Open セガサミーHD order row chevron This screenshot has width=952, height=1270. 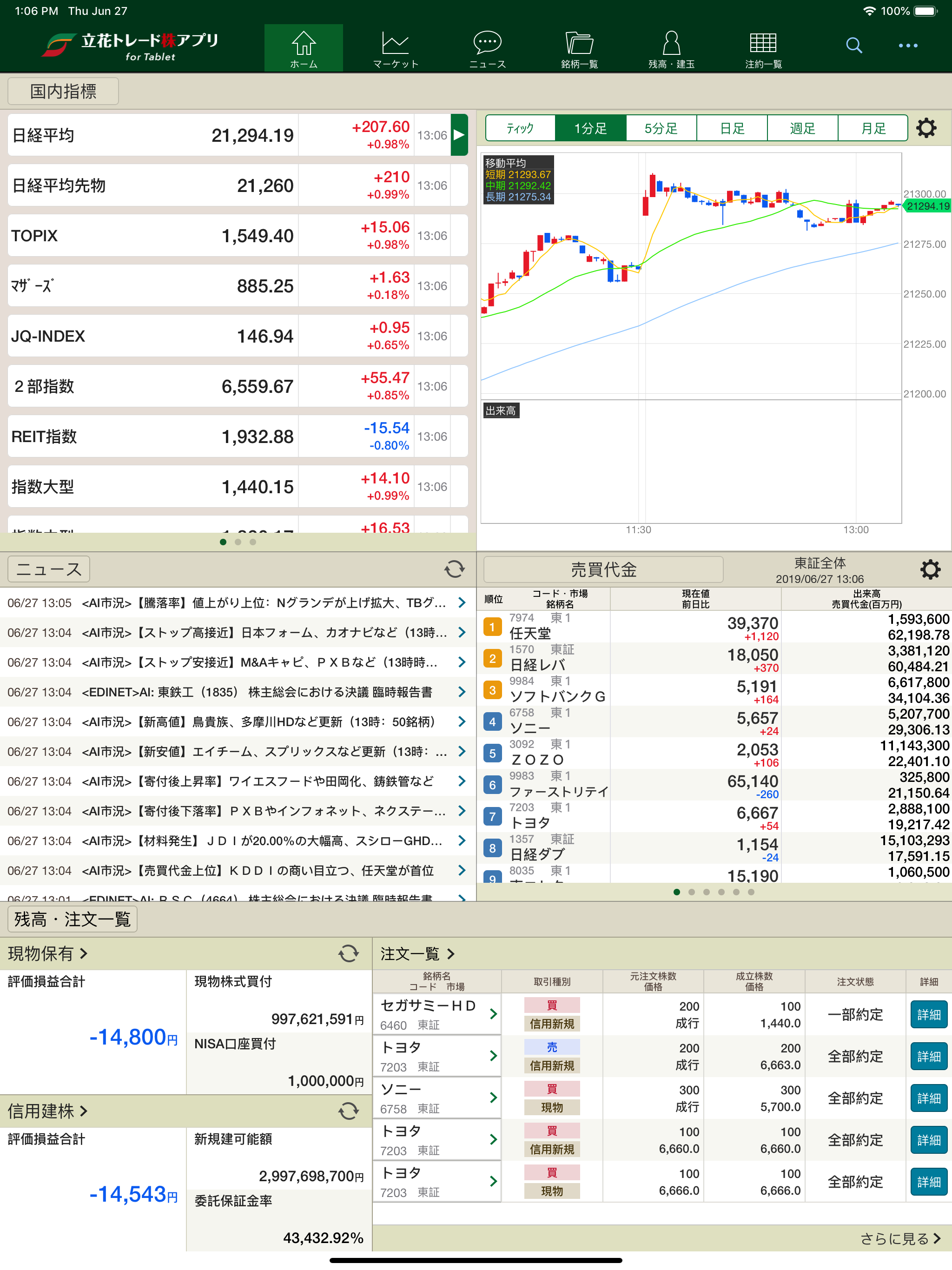tap(493, 1014)
